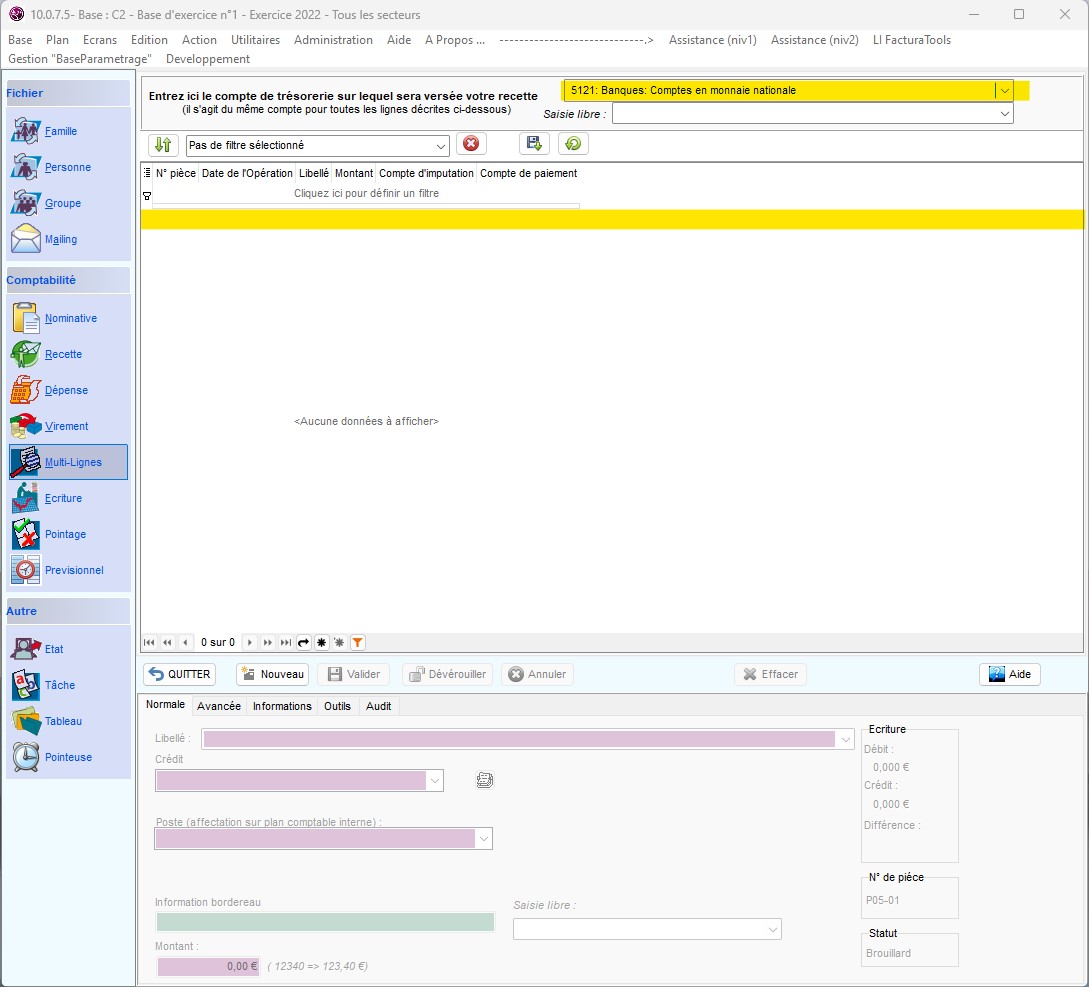Click the Montant column header

click(x=354, y=173)
